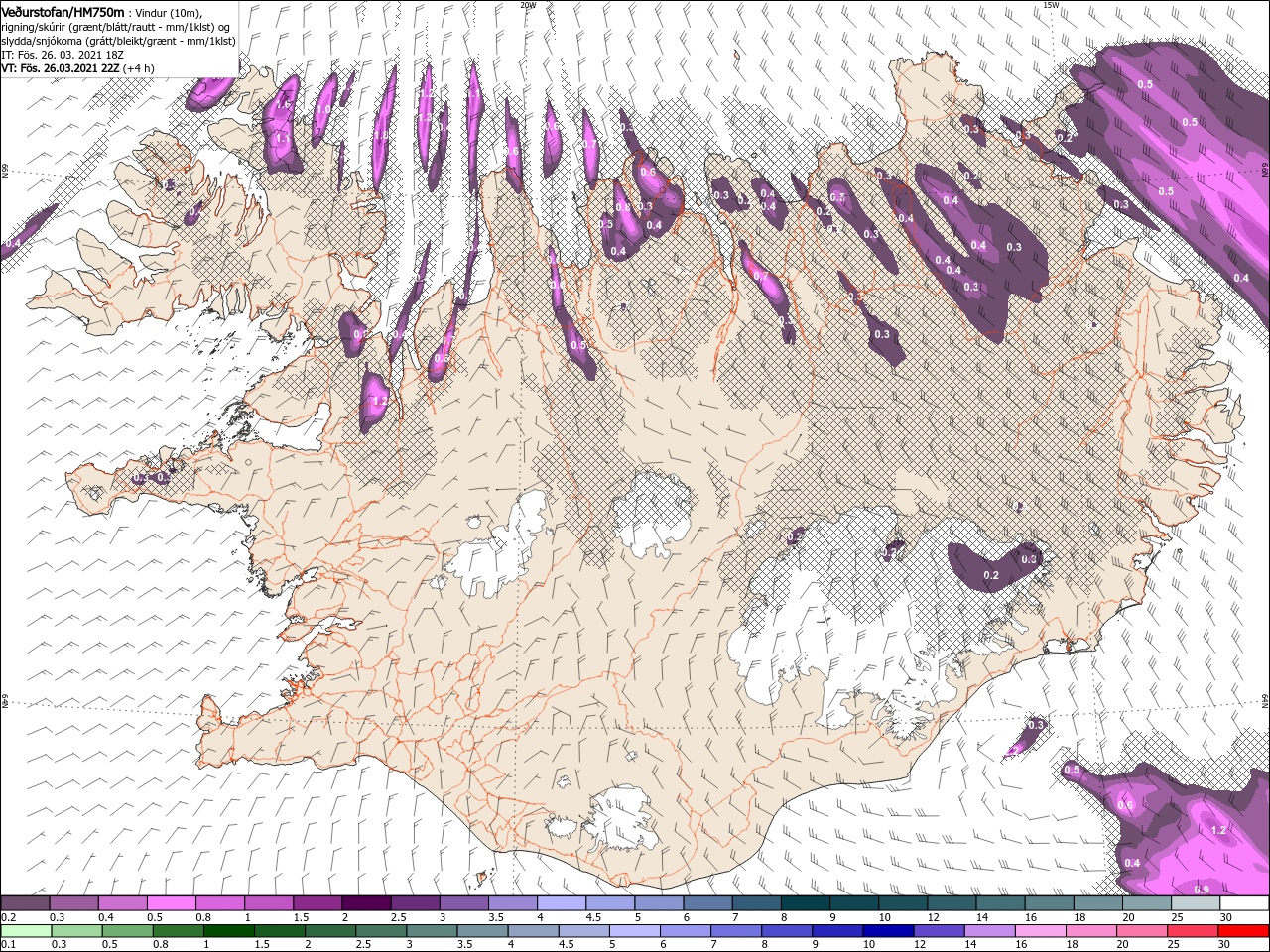The image size is (1270, 952).
Task: Select the palest green first swatch of lower legend
Action: [26, 931]
